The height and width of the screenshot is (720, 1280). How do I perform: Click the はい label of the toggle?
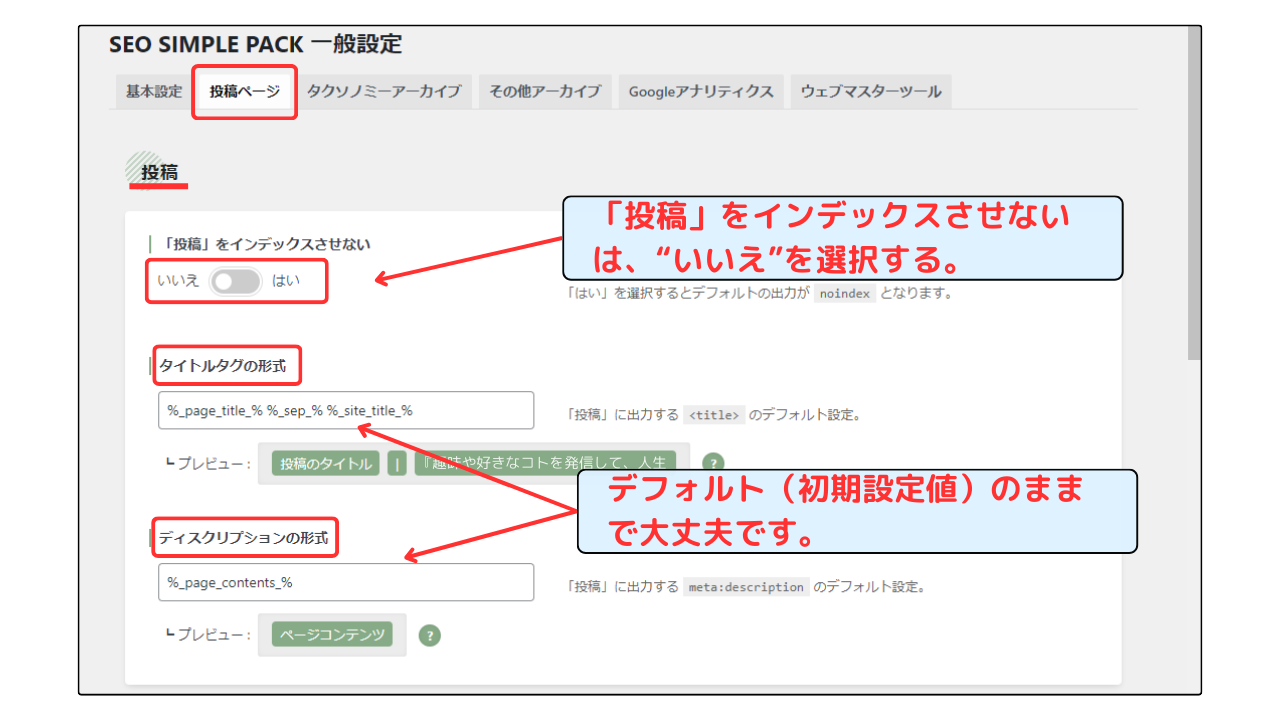(285, 282)
